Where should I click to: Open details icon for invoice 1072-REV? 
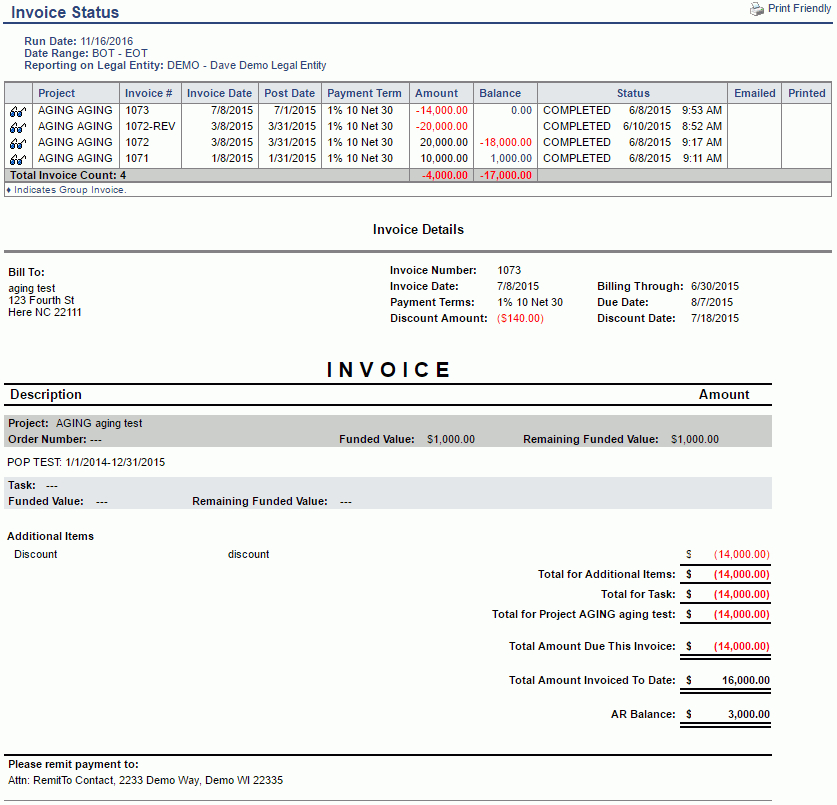18,127
